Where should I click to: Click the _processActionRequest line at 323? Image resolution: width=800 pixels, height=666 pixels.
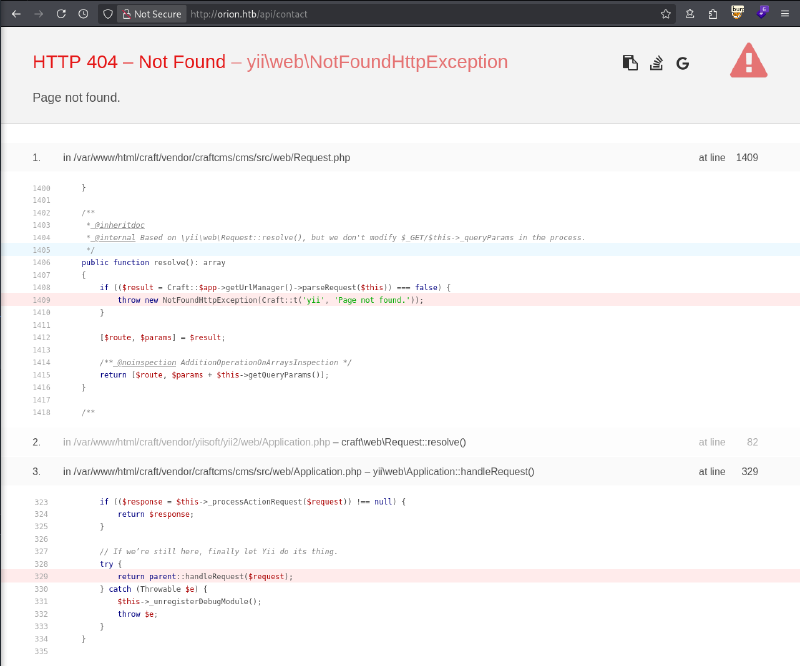pos(253,502)
